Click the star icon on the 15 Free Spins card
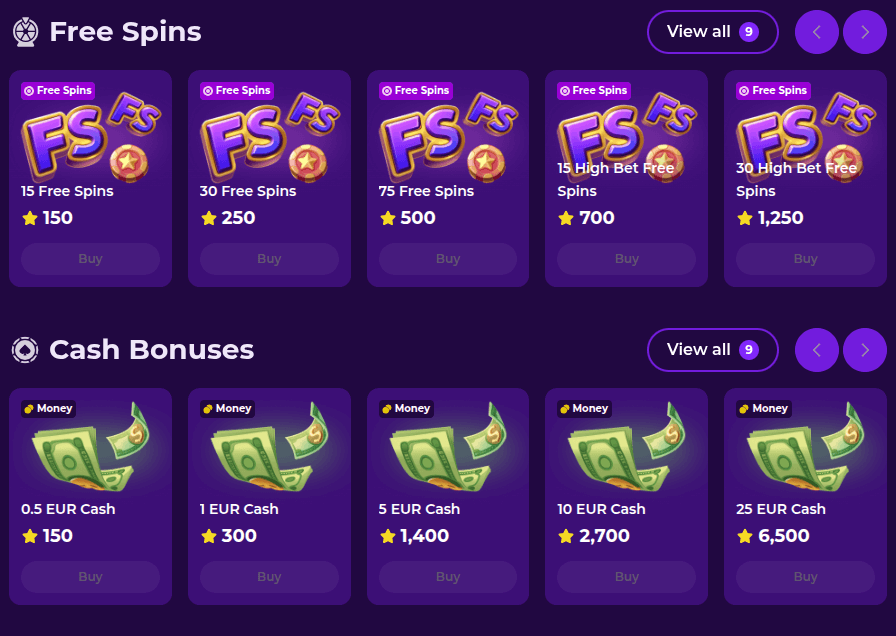The image size is (896, 636). point(30,218)
